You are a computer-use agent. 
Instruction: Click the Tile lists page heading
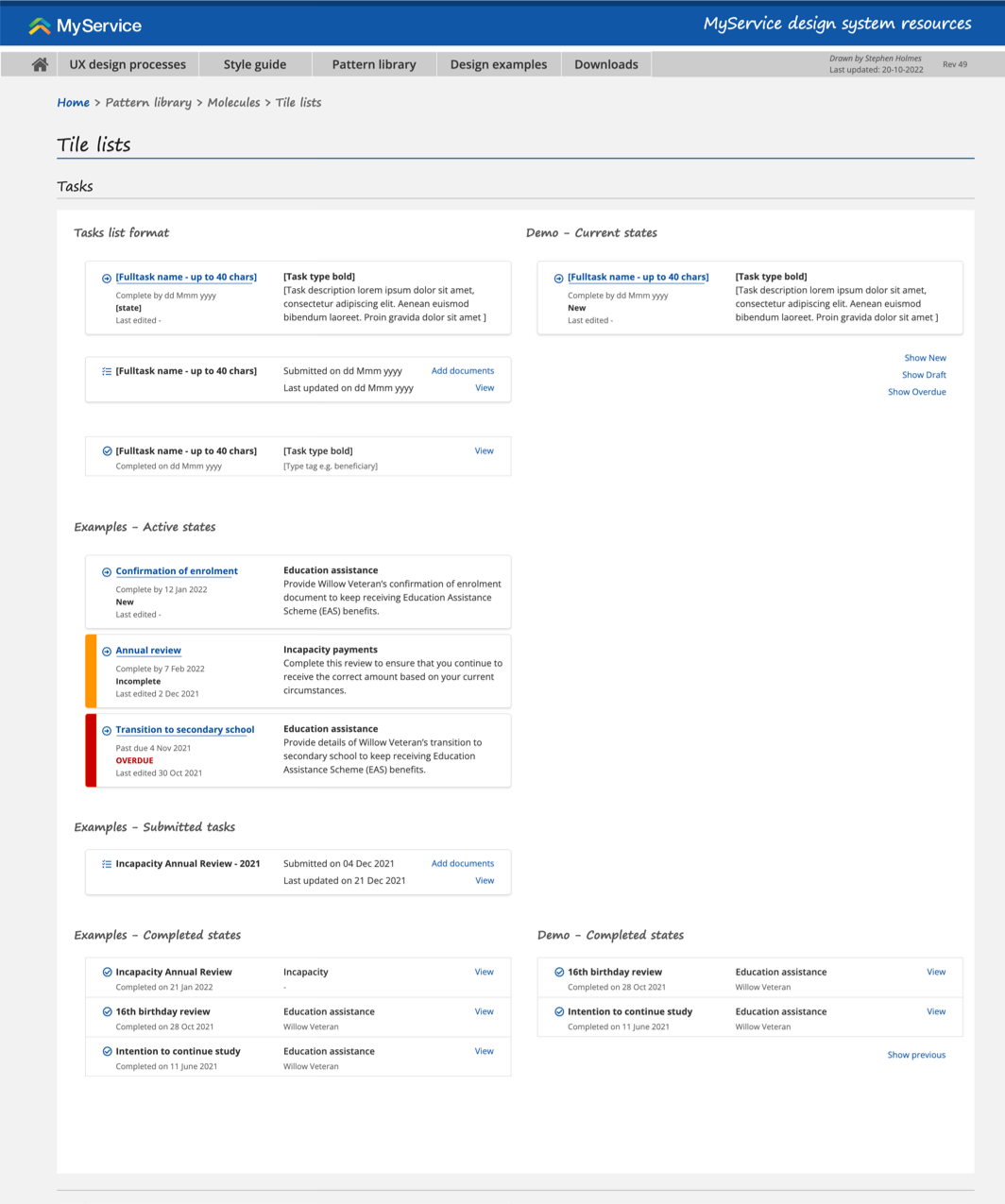tap(94, 144)
